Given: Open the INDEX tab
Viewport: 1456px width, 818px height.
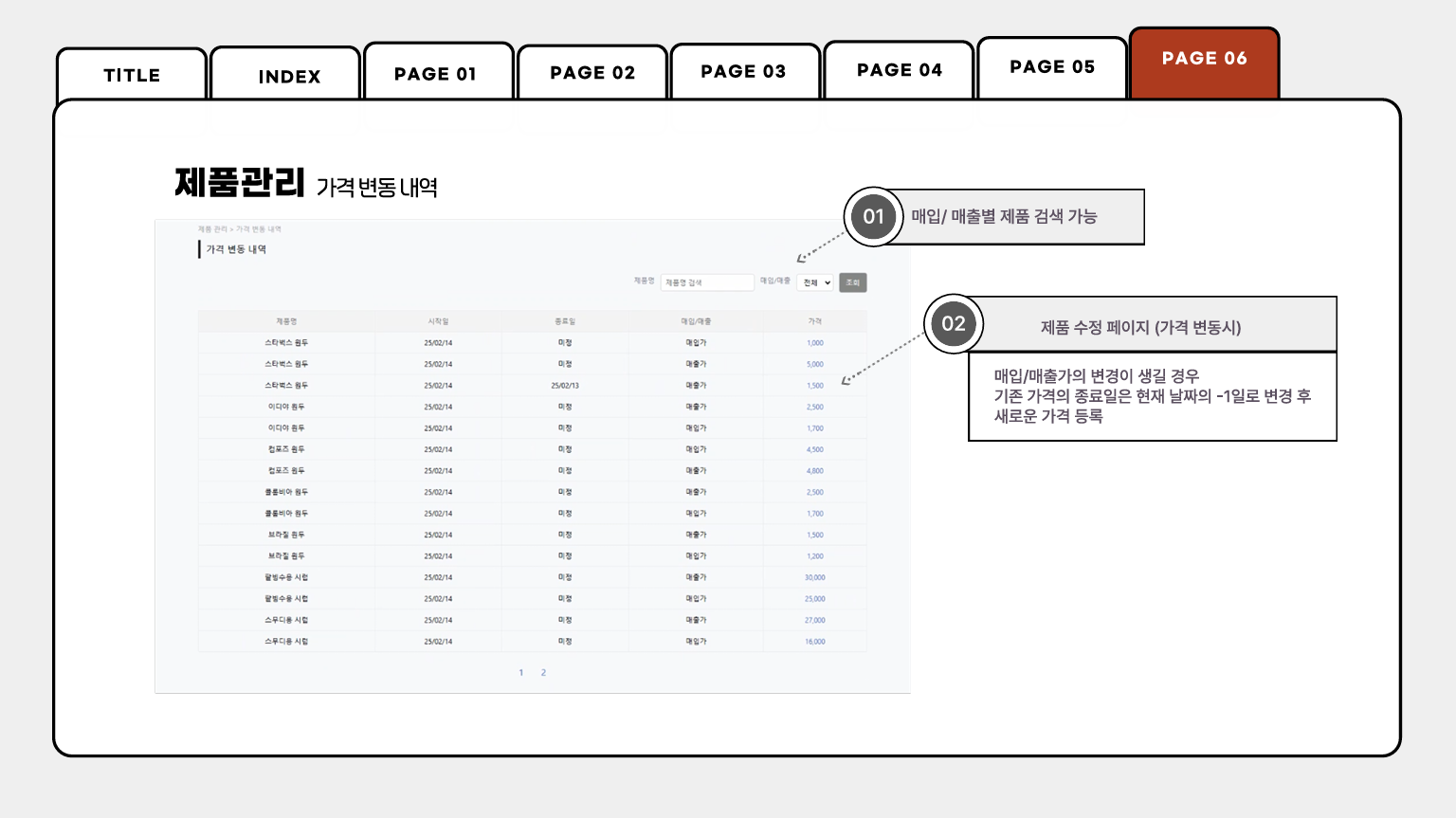Looking at the screenshot, I should point(289,76).
